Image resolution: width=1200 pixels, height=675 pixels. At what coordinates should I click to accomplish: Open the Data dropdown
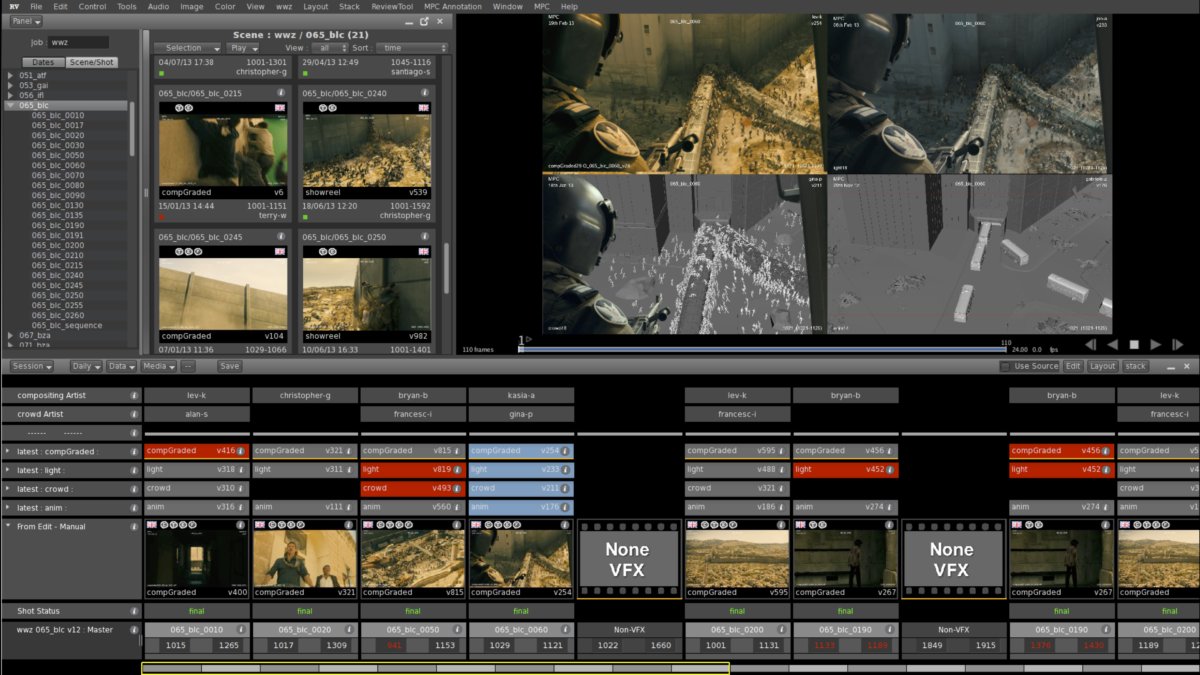(x=121, y=366)
